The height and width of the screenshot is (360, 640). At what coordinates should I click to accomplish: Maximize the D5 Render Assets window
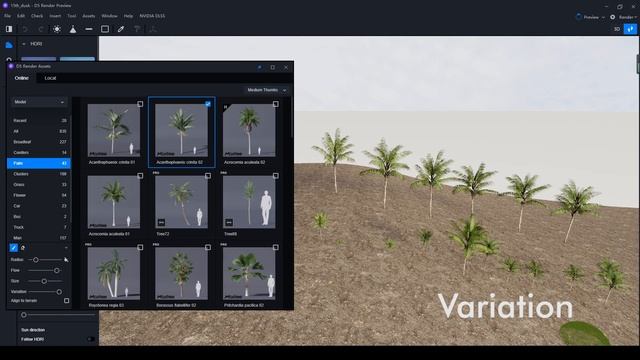click(x=273, y=67)
